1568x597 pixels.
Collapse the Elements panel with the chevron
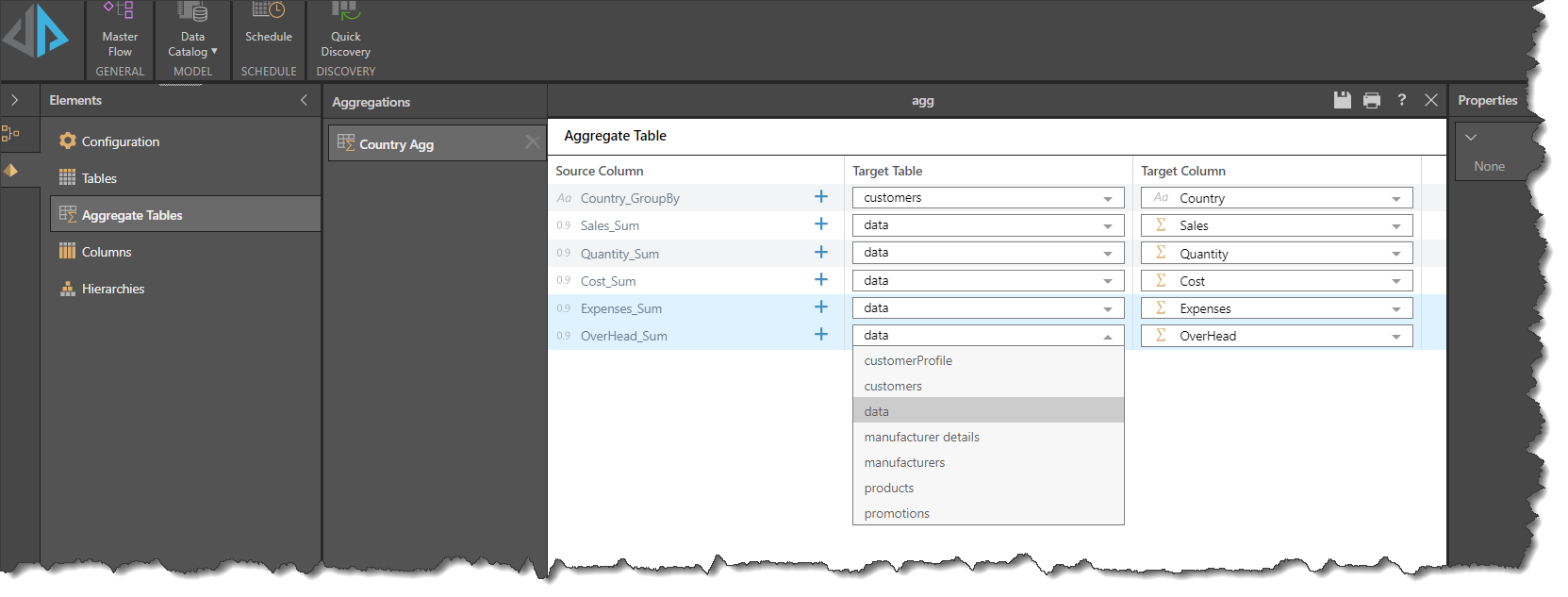[x=304, y=100]
